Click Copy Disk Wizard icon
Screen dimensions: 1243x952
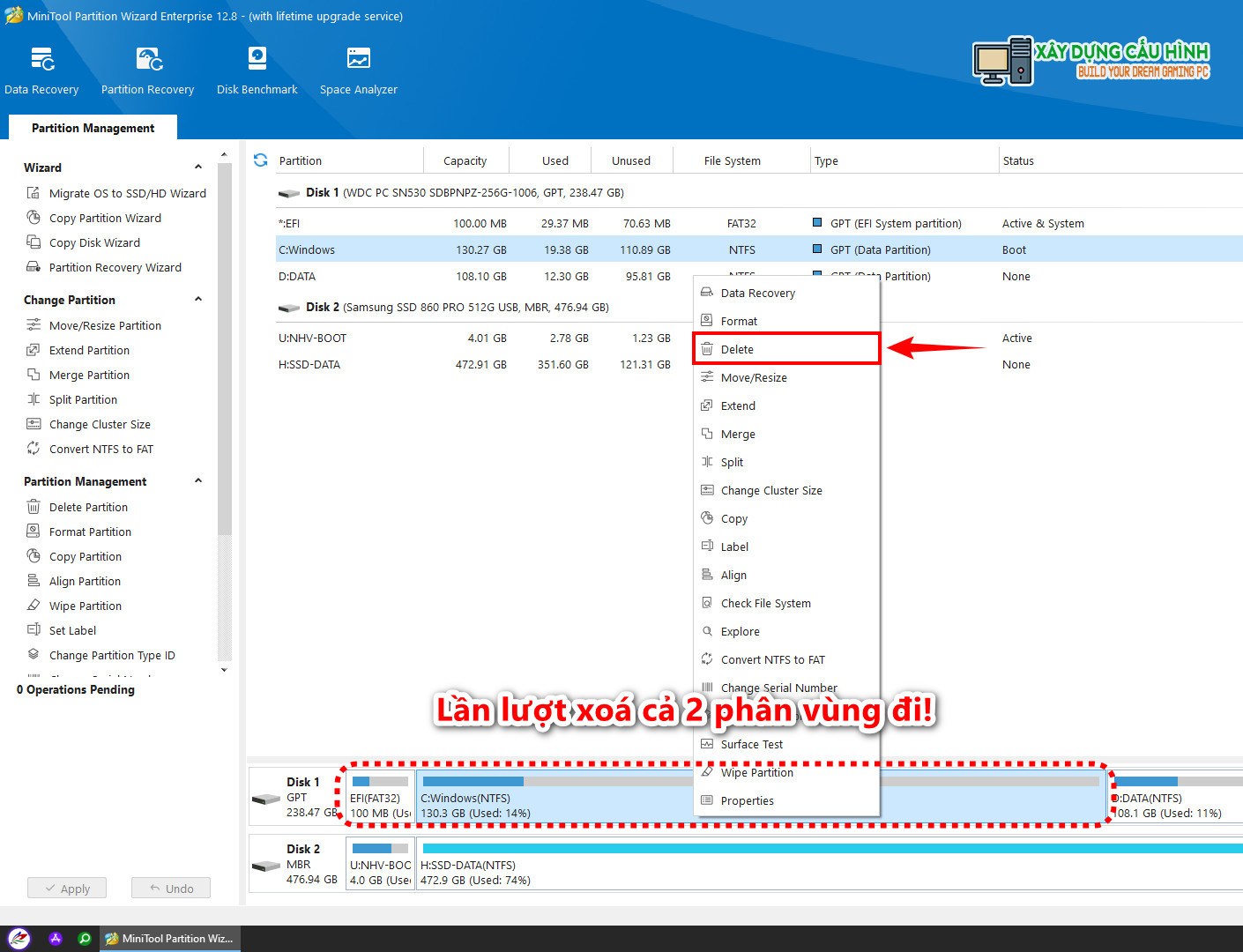click(33, 242)
